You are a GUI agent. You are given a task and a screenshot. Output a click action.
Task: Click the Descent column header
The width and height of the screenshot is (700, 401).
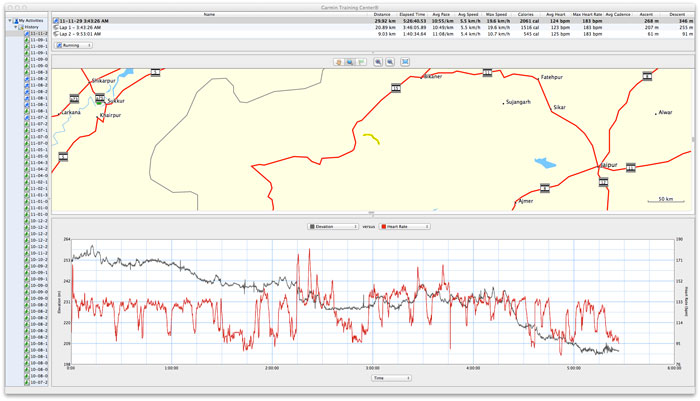677,15
